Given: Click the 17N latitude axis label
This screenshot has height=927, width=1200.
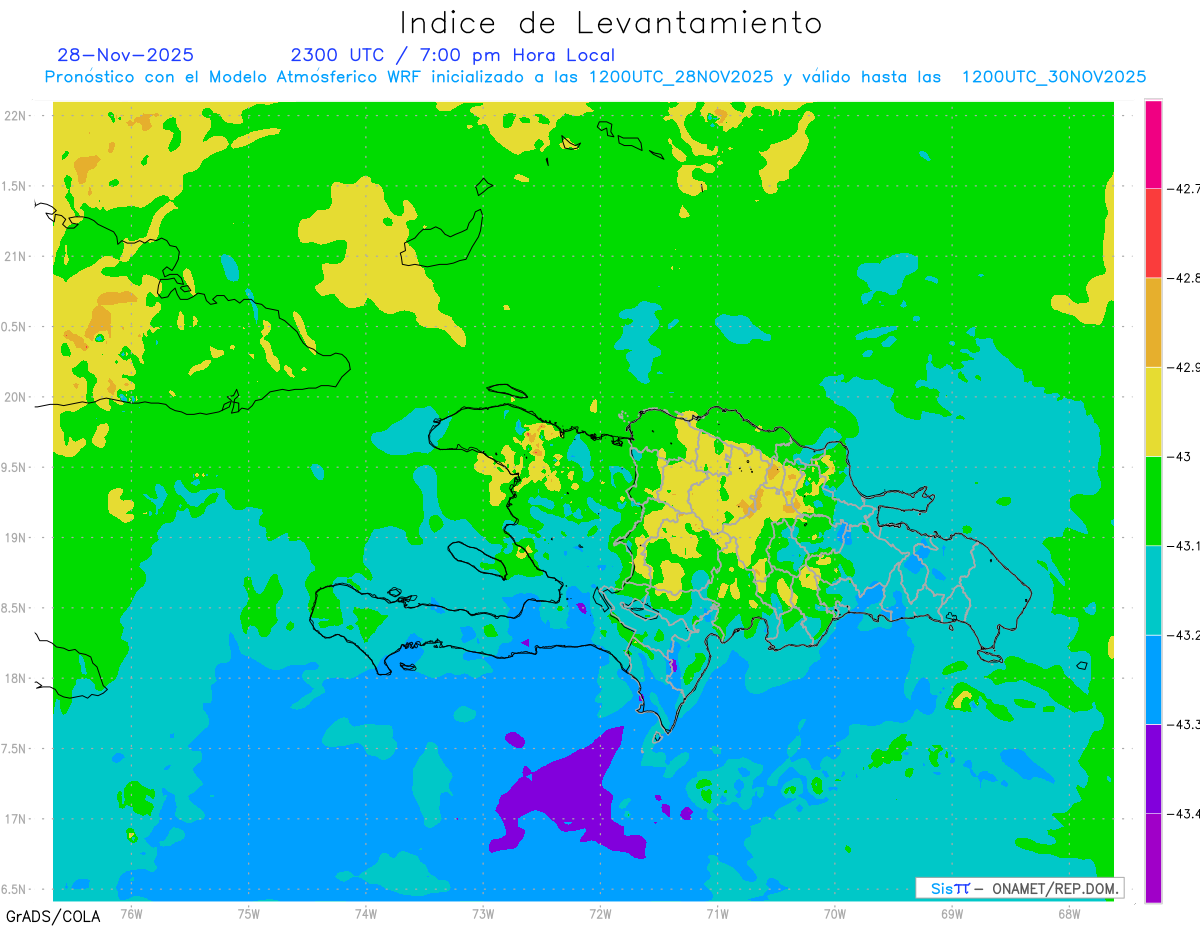Looking at the screenshot, I should point(15,819).
